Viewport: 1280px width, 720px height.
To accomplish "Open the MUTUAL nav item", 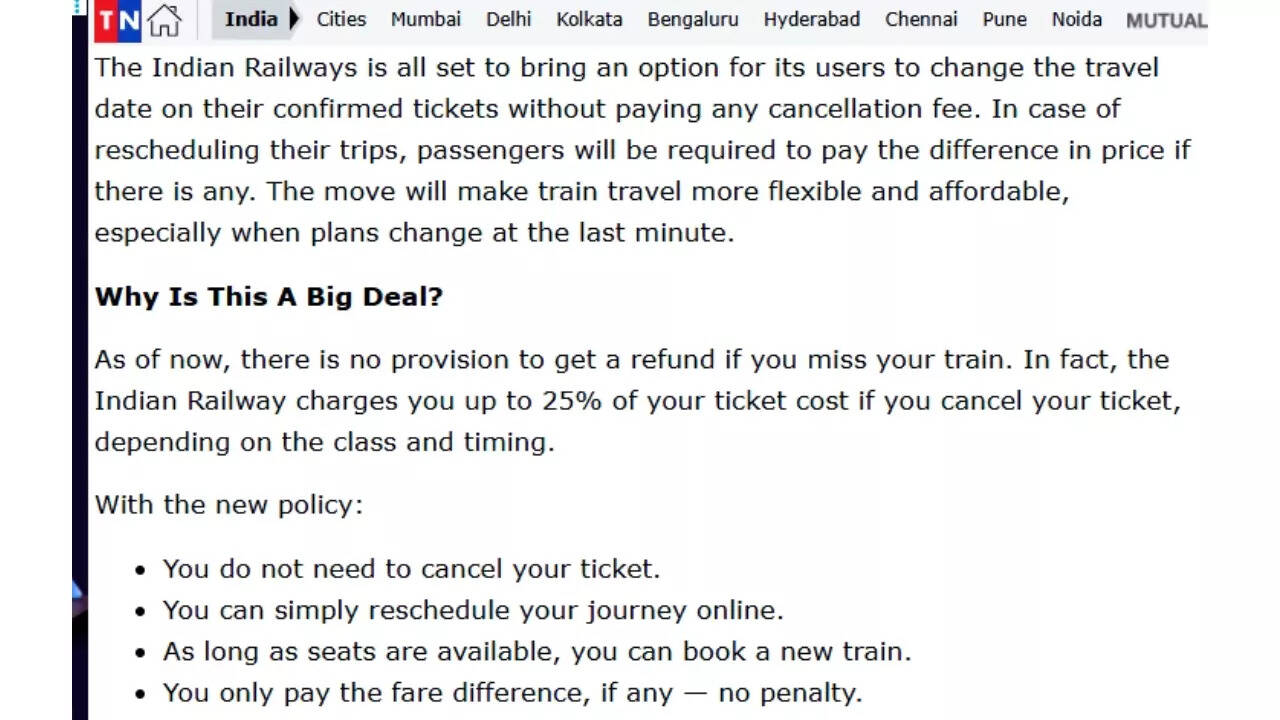I will (1166, 20).
